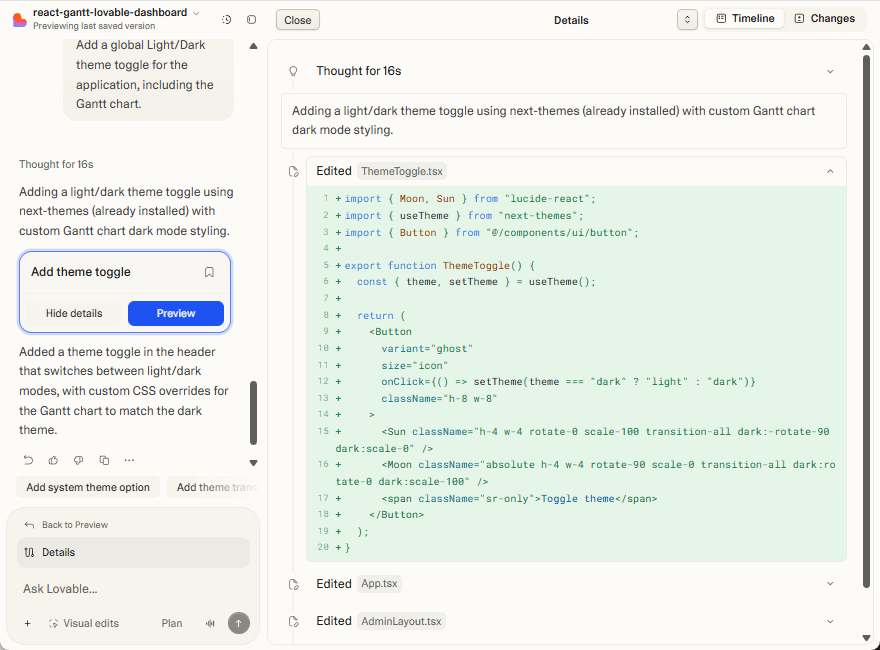Thumbs down the assistant's response

point(78,460)
